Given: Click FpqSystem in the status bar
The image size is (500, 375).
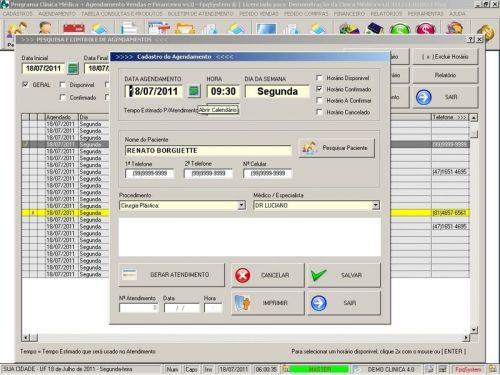Looking at the screenshot, I should [x=468, y=369].
